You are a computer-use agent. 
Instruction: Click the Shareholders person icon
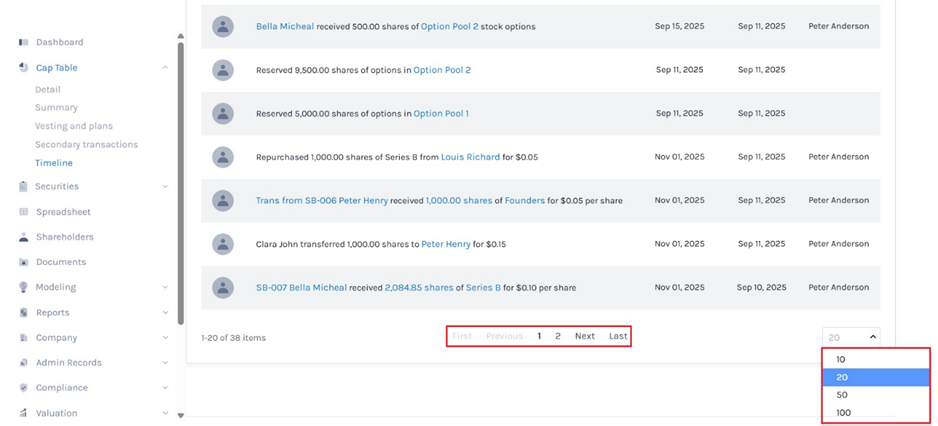point(24,237)
